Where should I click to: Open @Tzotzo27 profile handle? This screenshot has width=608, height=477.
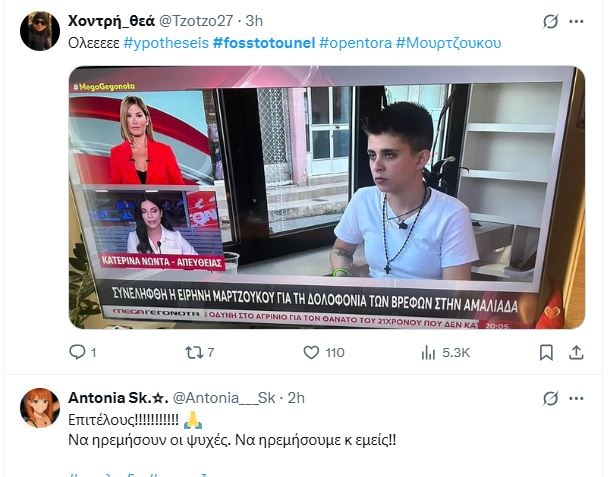click(196, 21)
